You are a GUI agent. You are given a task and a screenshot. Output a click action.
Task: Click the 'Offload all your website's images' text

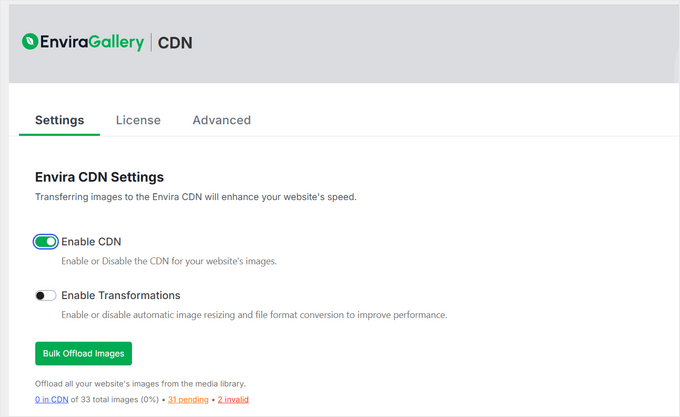[140, 384]
